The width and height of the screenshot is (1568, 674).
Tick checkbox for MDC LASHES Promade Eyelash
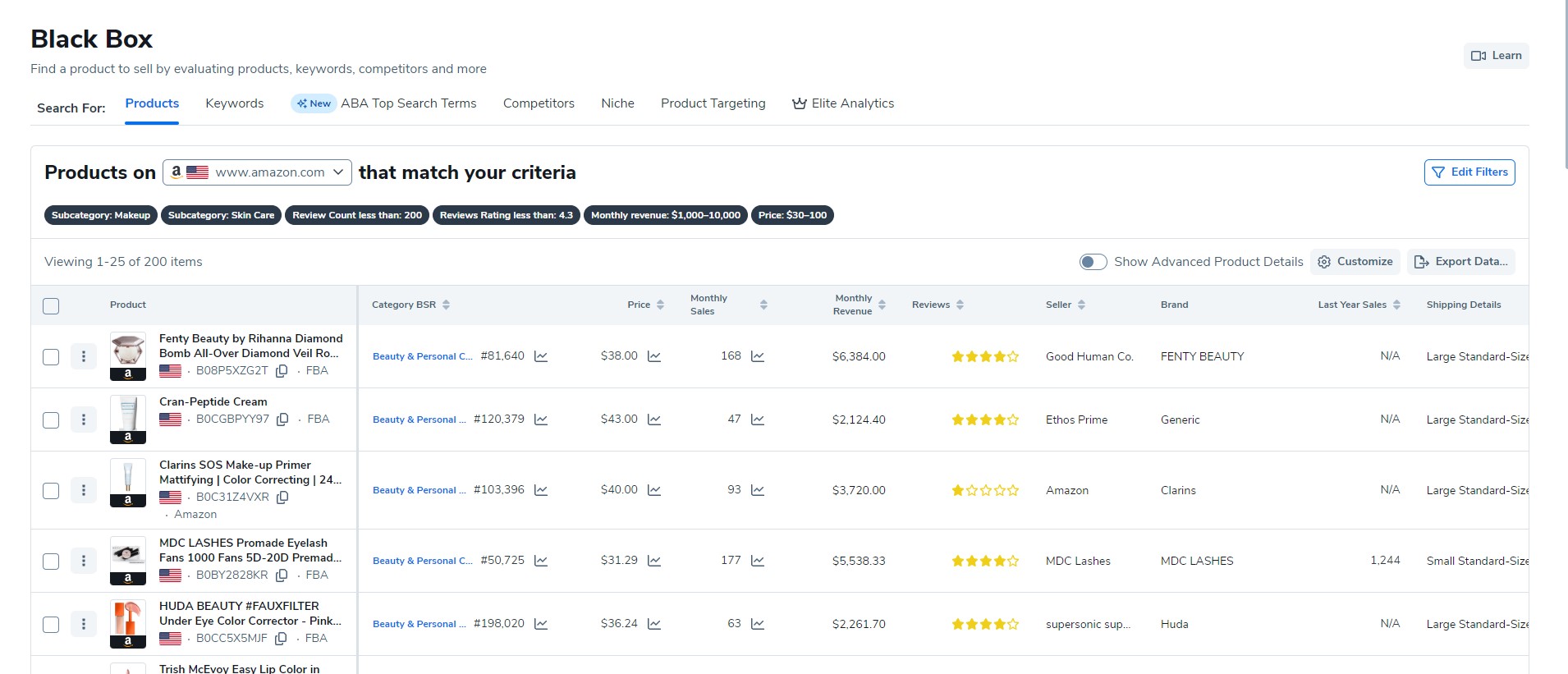click(51, 562)
